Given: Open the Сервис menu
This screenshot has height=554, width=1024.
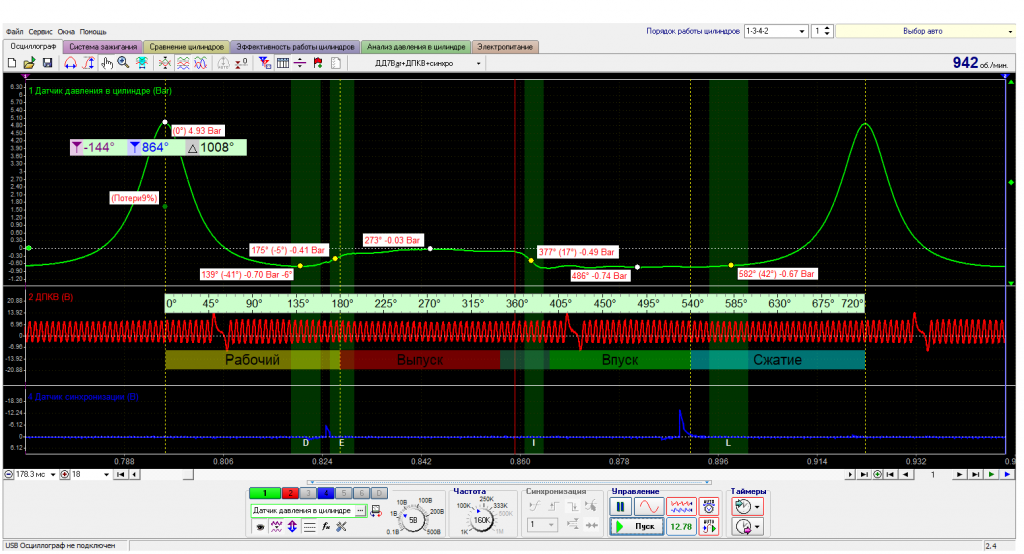Looking at the screenshot, I should (x=40, y=31).
